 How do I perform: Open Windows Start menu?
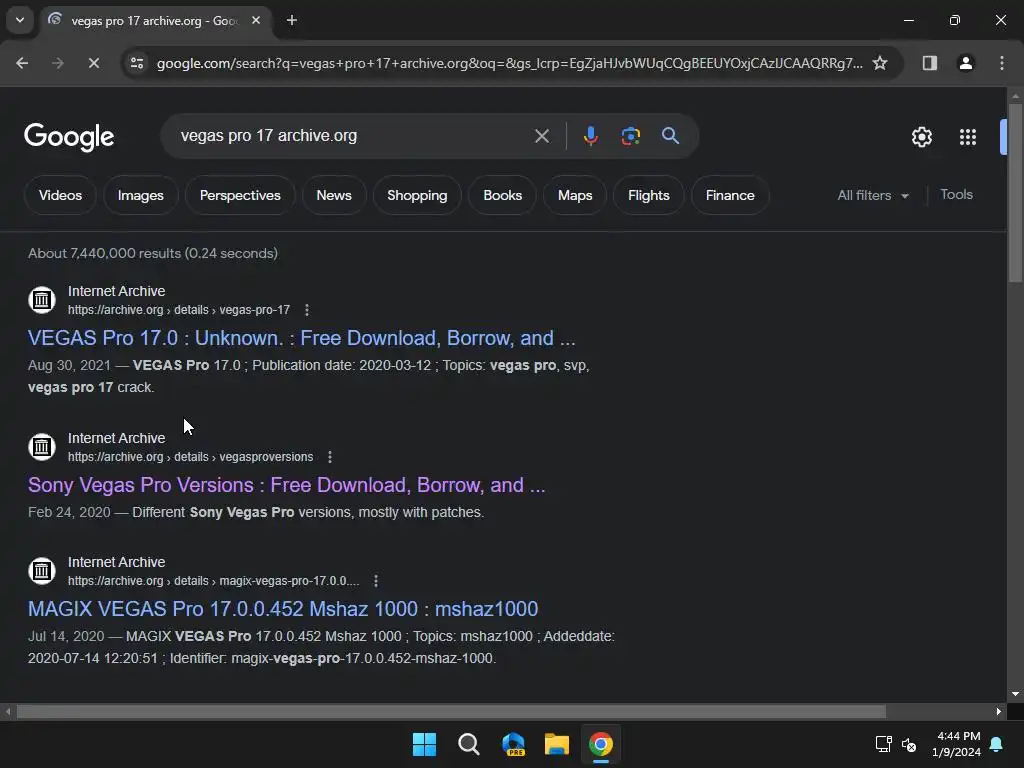coord(424,744)
